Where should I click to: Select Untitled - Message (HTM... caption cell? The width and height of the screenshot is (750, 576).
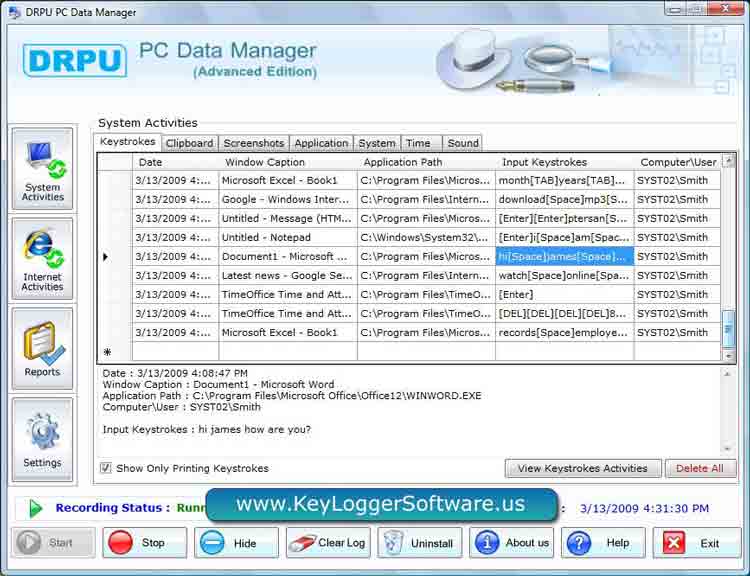tap(288, 219)
